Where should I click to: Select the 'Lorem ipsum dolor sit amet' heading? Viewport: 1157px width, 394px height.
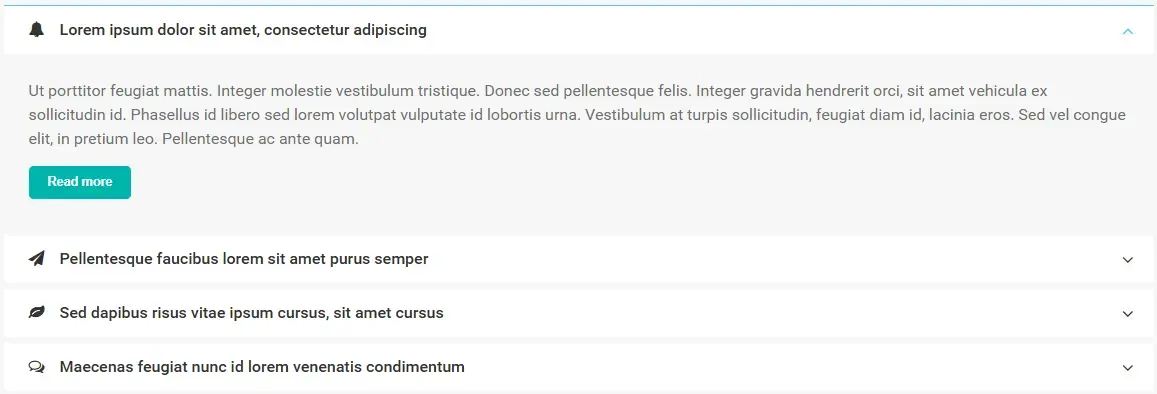coord(243,30)
